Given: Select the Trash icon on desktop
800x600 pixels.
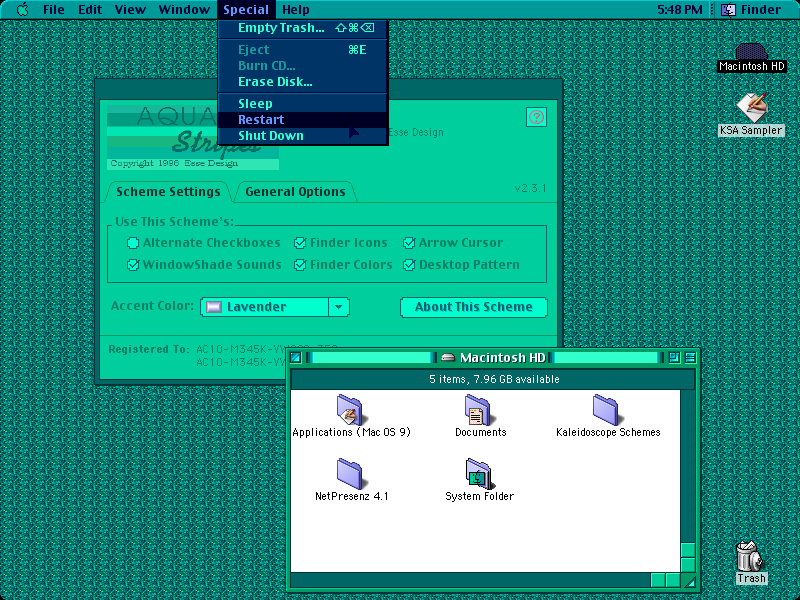Looking at the screenshot, I should 751,562.
